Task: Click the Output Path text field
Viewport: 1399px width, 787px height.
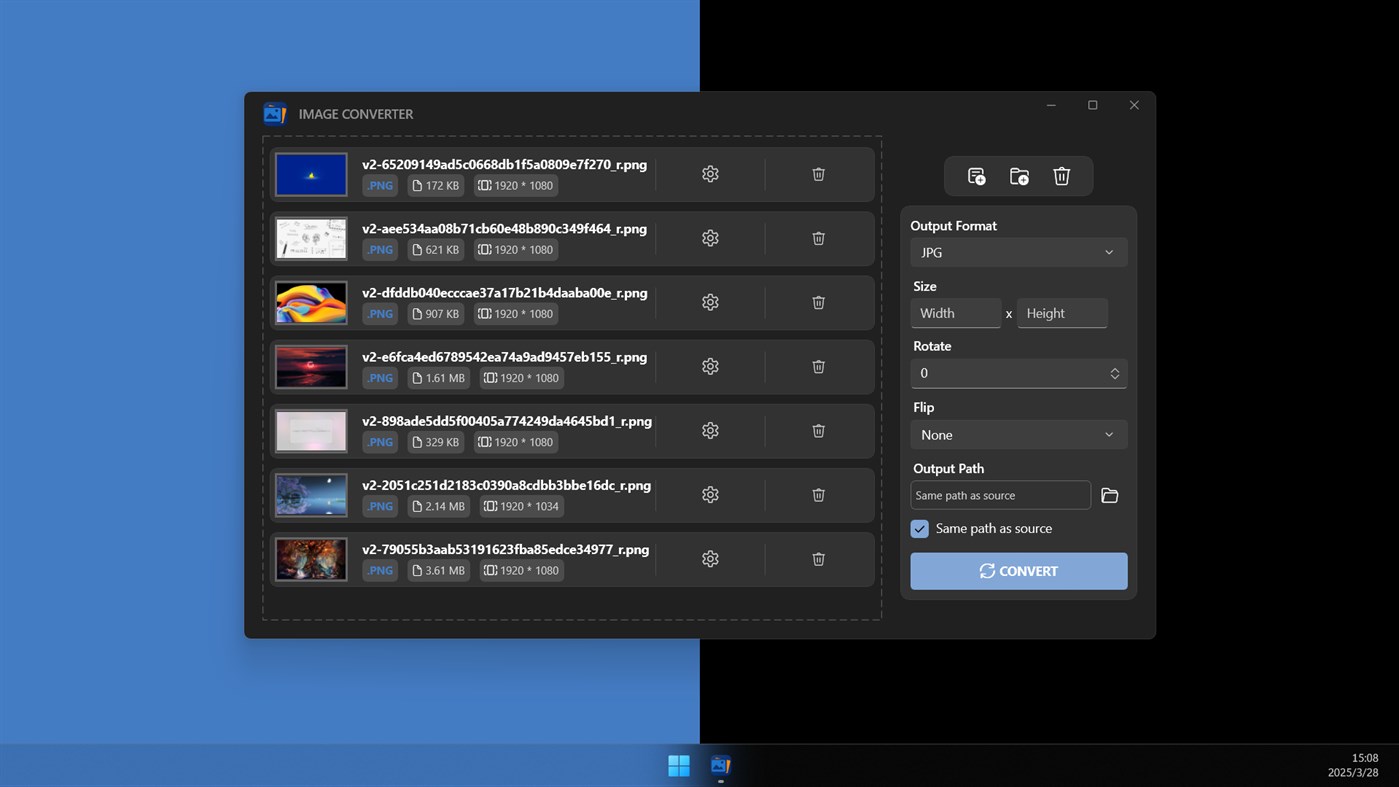Action: 999,494
